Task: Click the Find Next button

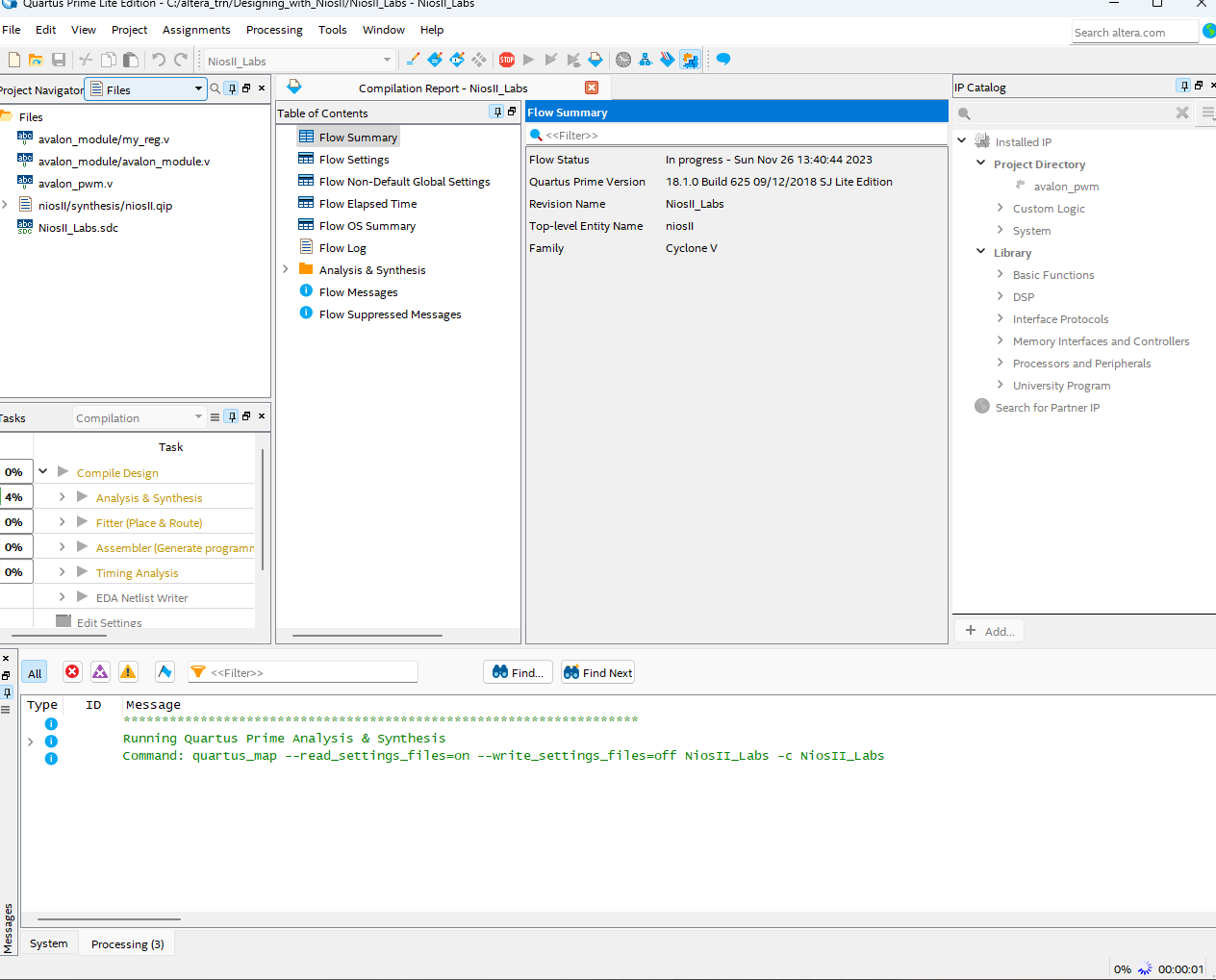Action: click(x=597, y=672)
